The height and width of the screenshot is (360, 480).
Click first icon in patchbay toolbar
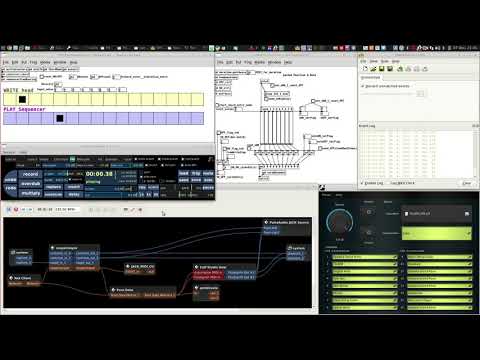[9, 210]
